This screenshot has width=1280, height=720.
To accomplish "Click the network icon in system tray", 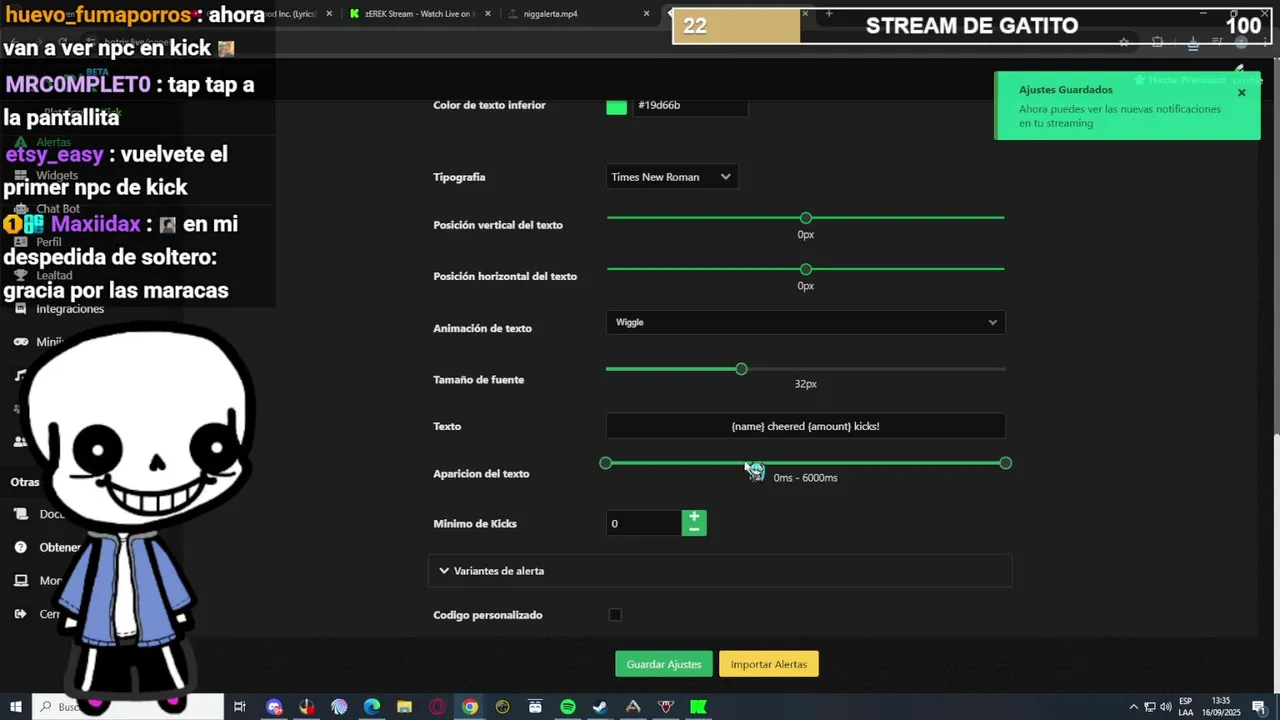I will pos(1150,707).
